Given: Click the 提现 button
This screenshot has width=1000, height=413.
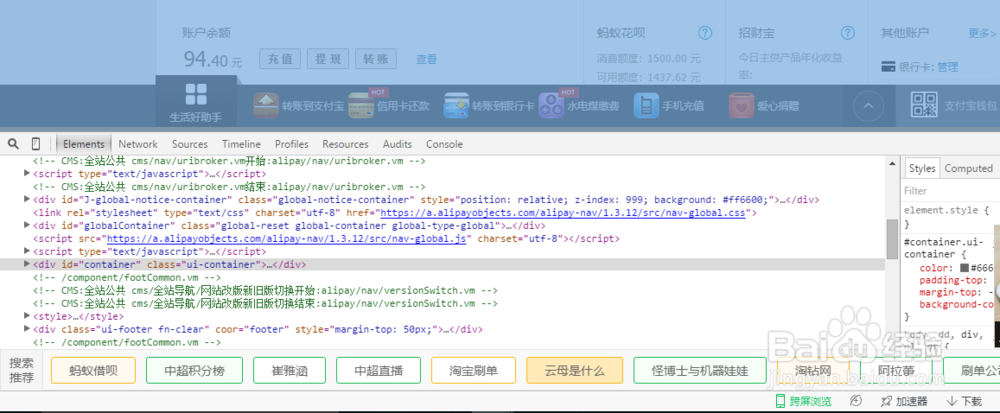Looking at the screenshot, I should pos(328,59).
